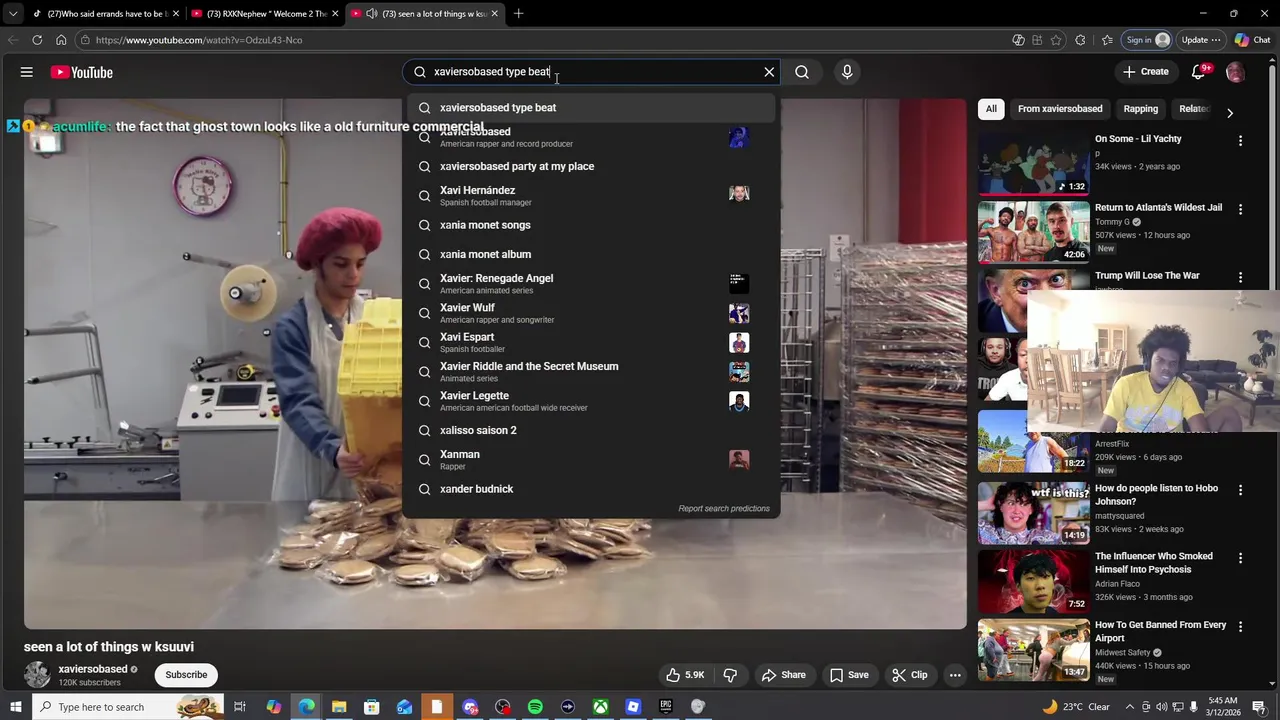Click 'Report search predictions' link
Image resolution: width=1280 pixels, height=720 pixels.
(x=724, y=509)
